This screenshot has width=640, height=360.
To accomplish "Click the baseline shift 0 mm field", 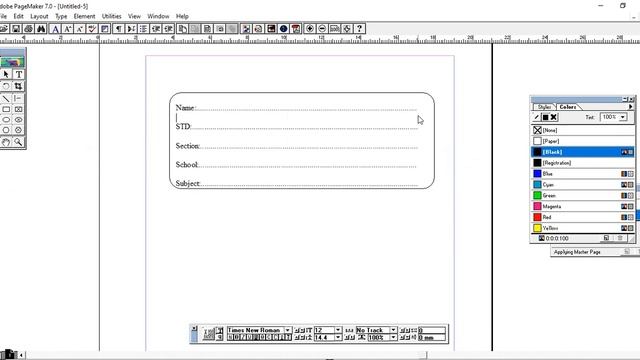I will pyautogui.click(x=432, y=338).
